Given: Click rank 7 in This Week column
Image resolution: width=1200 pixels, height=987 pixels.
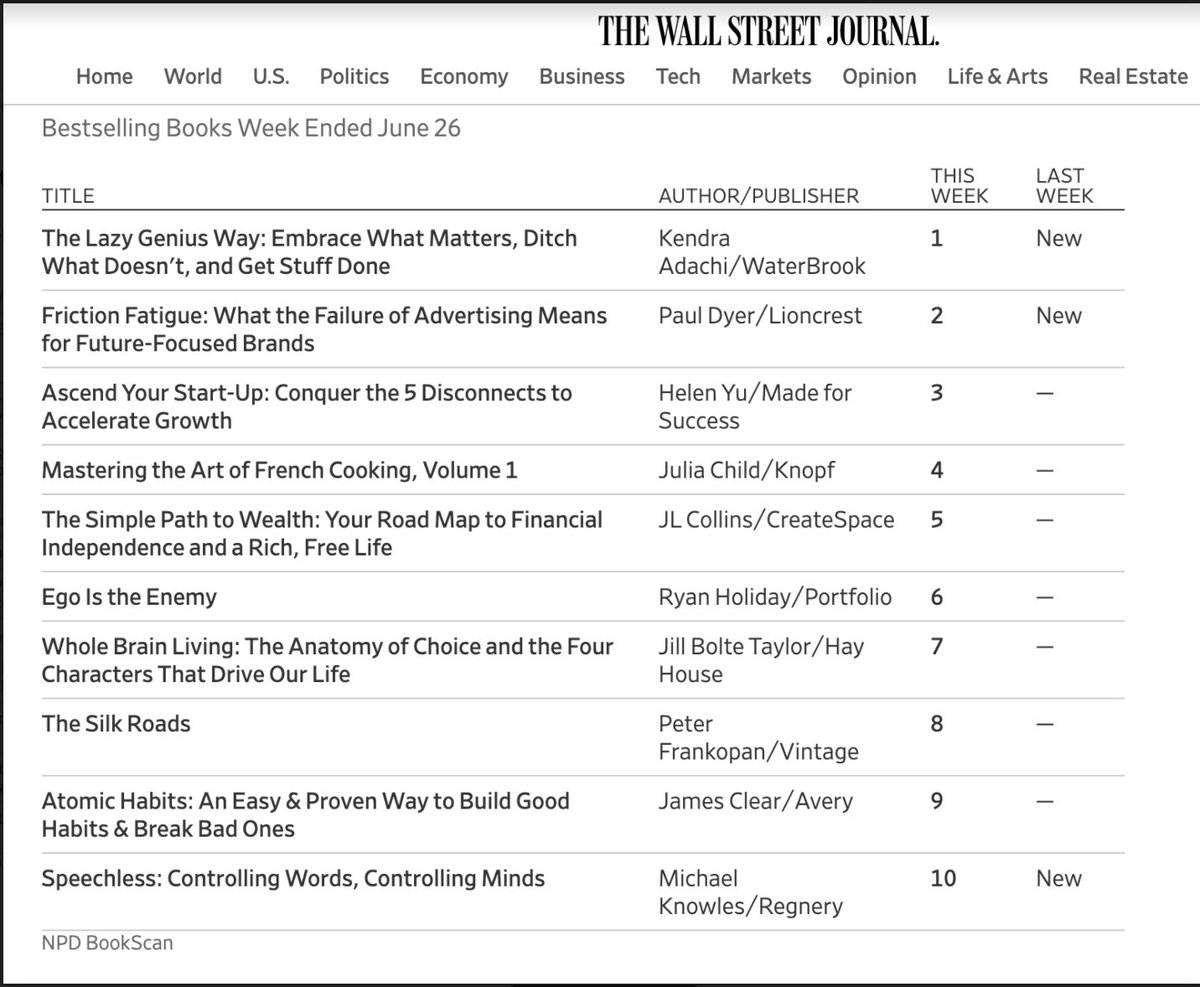Looking at the screenshot, I should 936,647.
